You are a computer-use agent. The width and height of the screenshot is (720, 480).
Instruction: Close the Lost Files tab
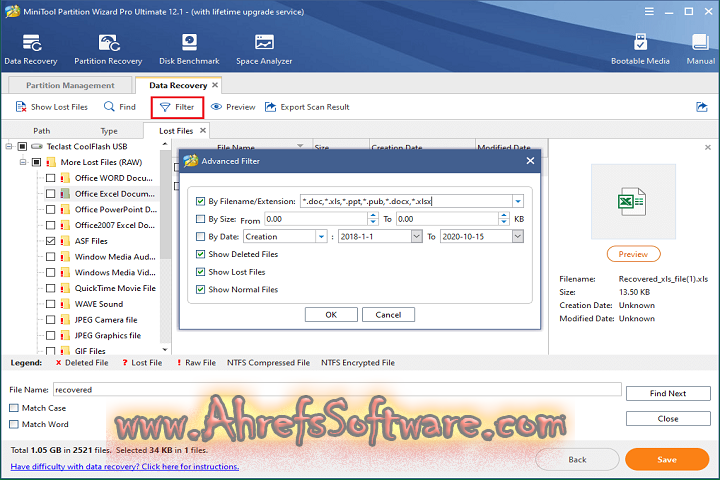pos(202,130)
